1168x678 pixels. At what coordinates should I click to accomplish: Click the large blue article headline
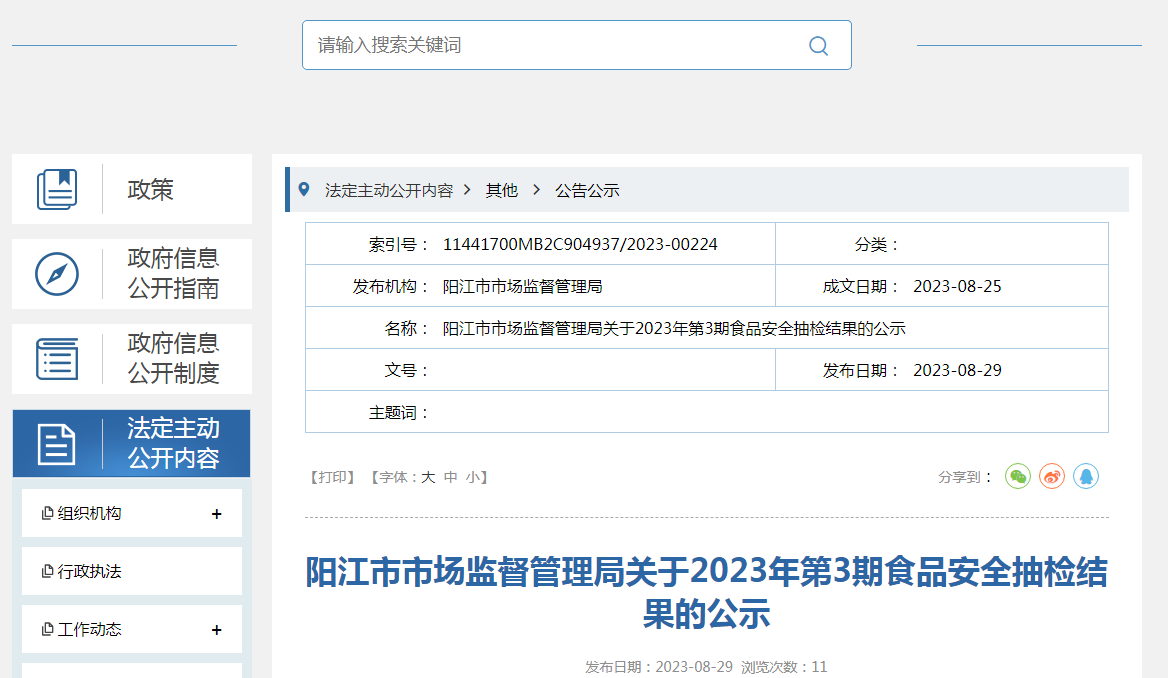pos(706,593)
